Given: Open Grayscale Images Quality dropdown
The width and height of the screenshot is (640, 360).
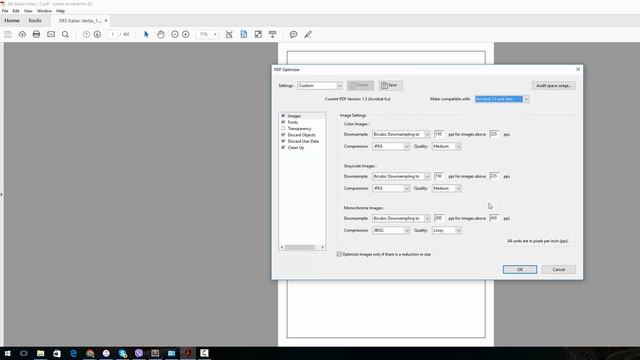Looking at the screenshot, I should (x=447, y=188).
